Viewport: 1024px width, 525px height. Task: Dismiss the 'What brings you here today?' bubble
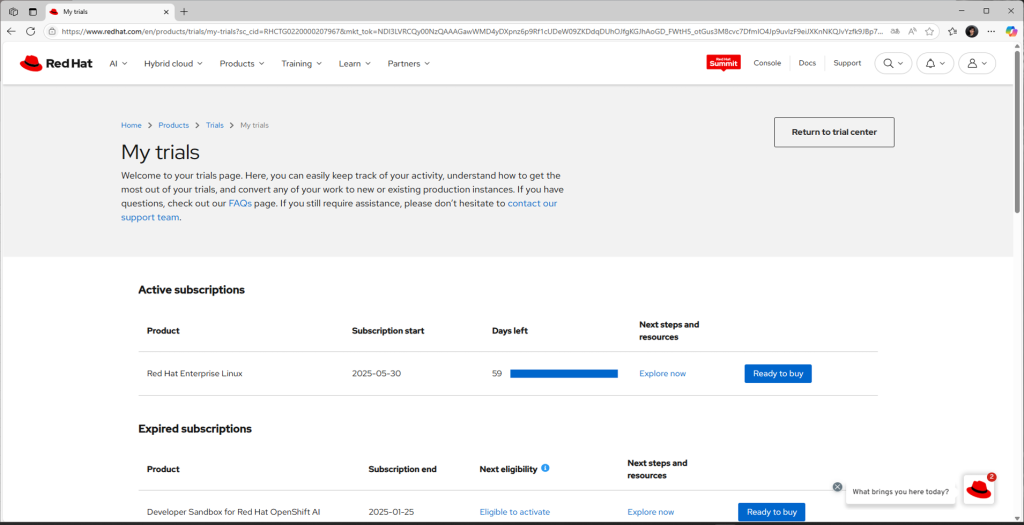coord(838,487)
